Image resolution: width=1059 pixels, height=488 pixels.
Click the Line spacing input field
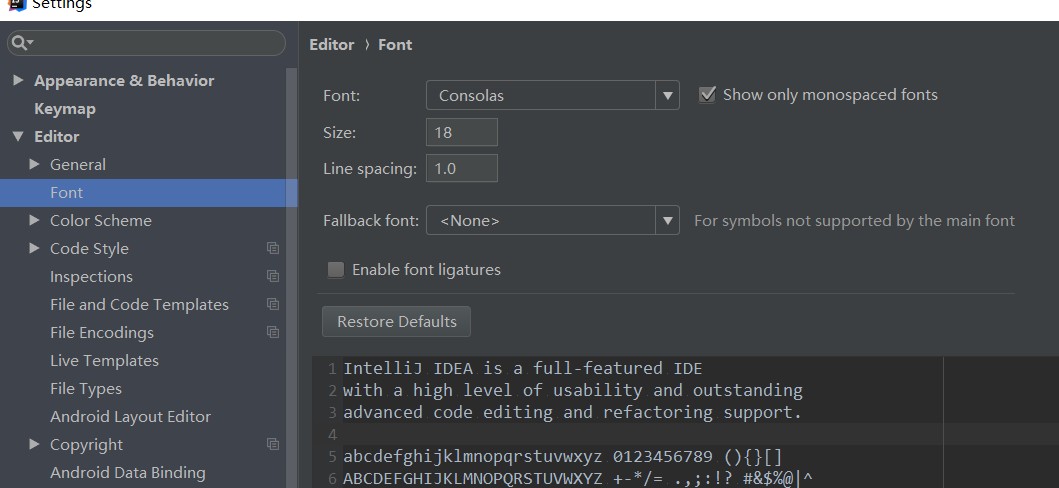pyautogui.click(x=461, y=168)
